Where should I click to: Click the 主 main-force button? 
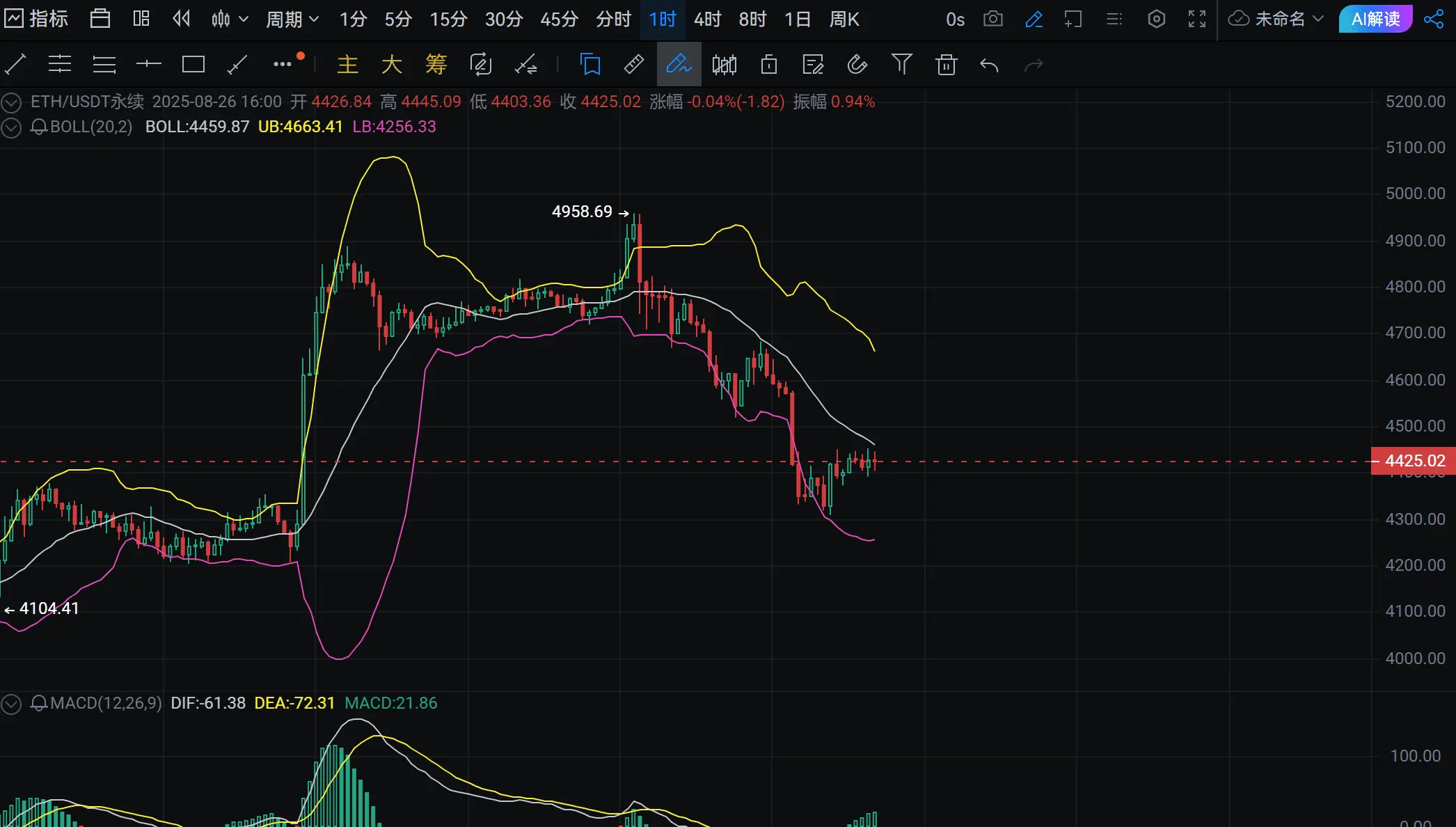pos(347,65)
